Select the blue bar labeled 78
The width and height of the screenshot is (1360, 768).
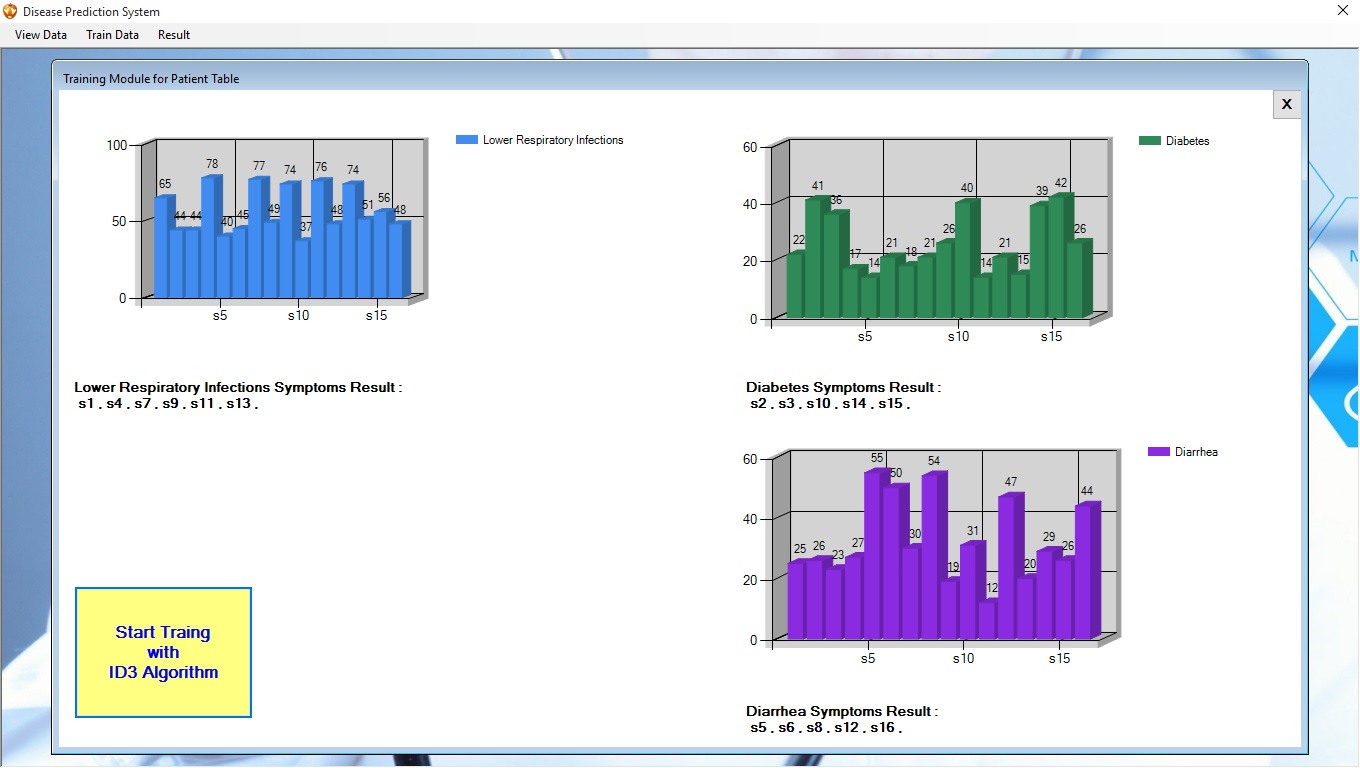click(x=208, y=238)
